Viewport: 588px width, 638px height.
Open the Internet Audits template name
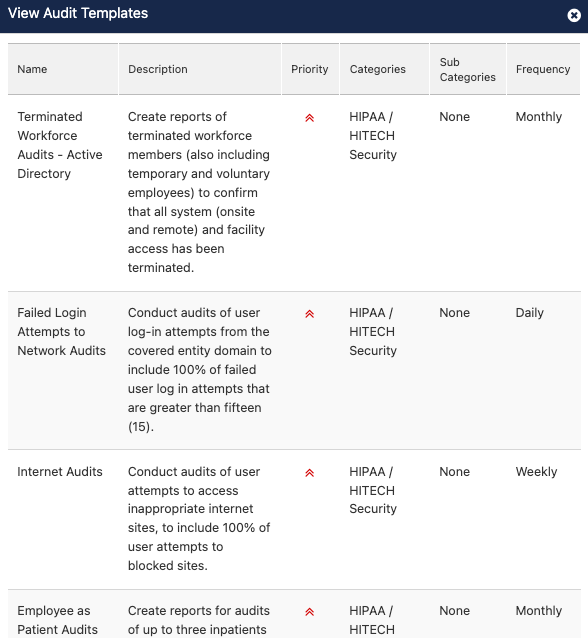[60, 472]
